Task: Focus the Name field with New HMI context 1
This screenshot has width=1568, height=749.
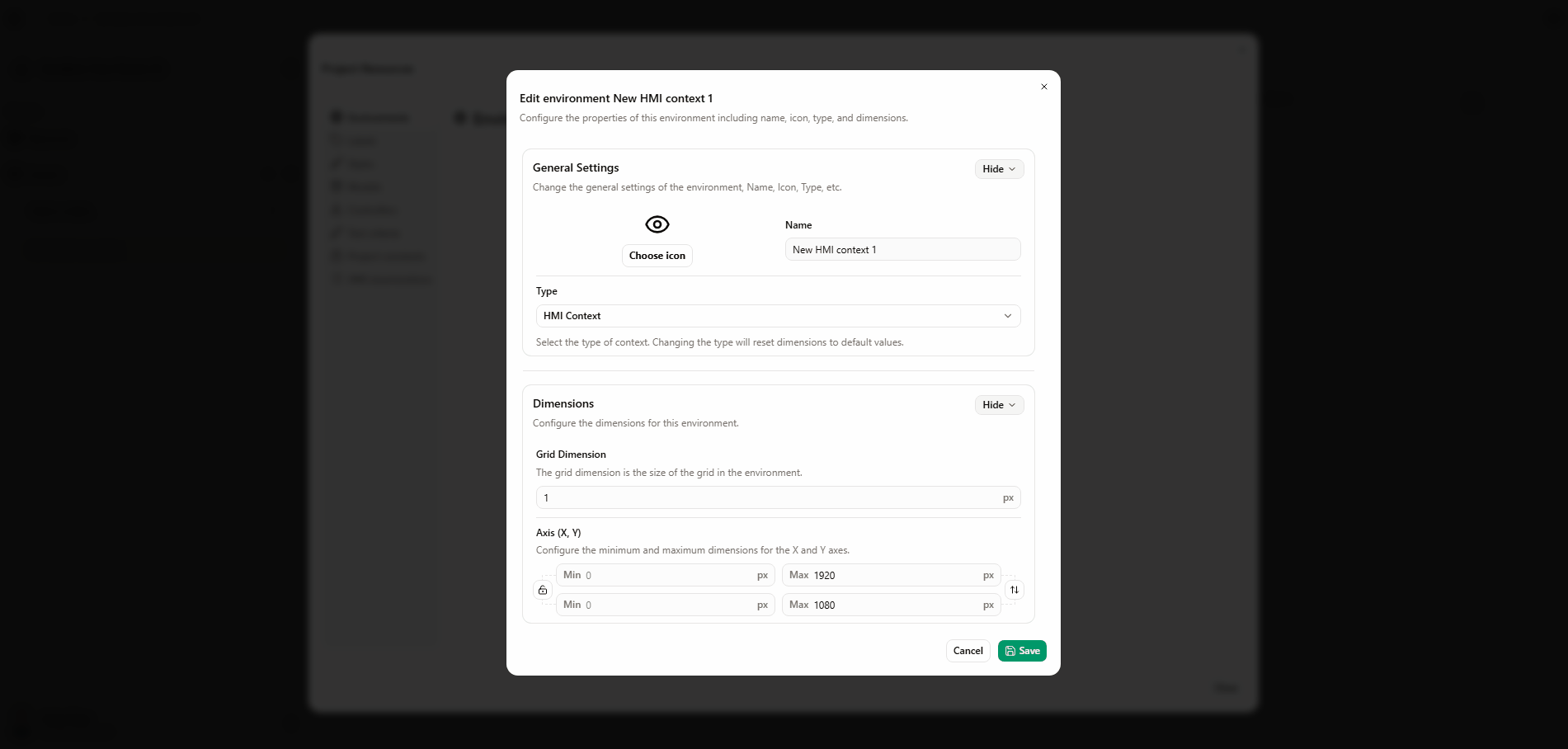Action: (x=902, y=250)
